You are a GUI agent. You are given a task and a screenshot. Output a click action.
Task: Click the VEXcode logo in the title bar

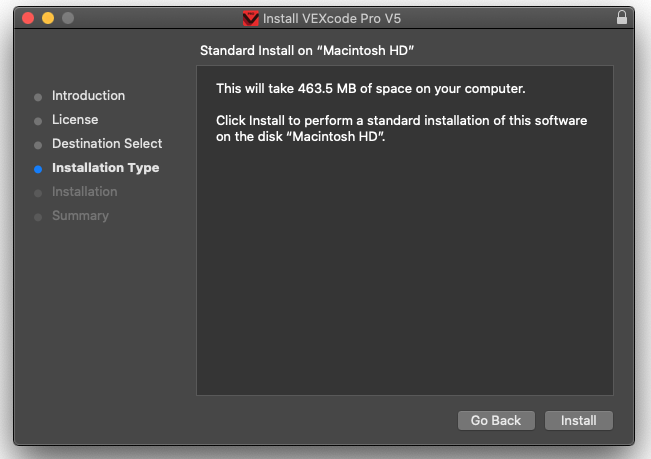pos(250,18)
